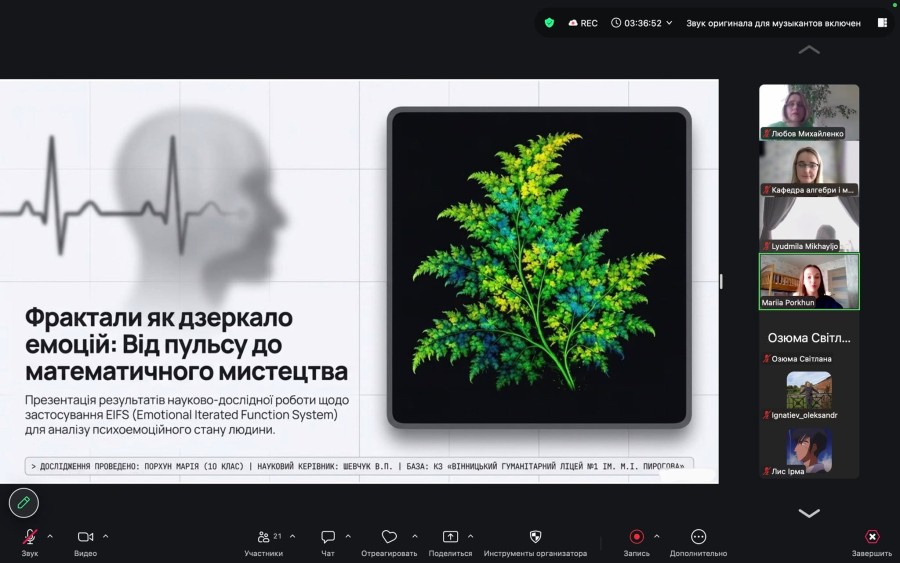Expand the arrow beside Поделиться
Image resolution: width=900 pixels, height=563 pixels.
tap(470, 537)
